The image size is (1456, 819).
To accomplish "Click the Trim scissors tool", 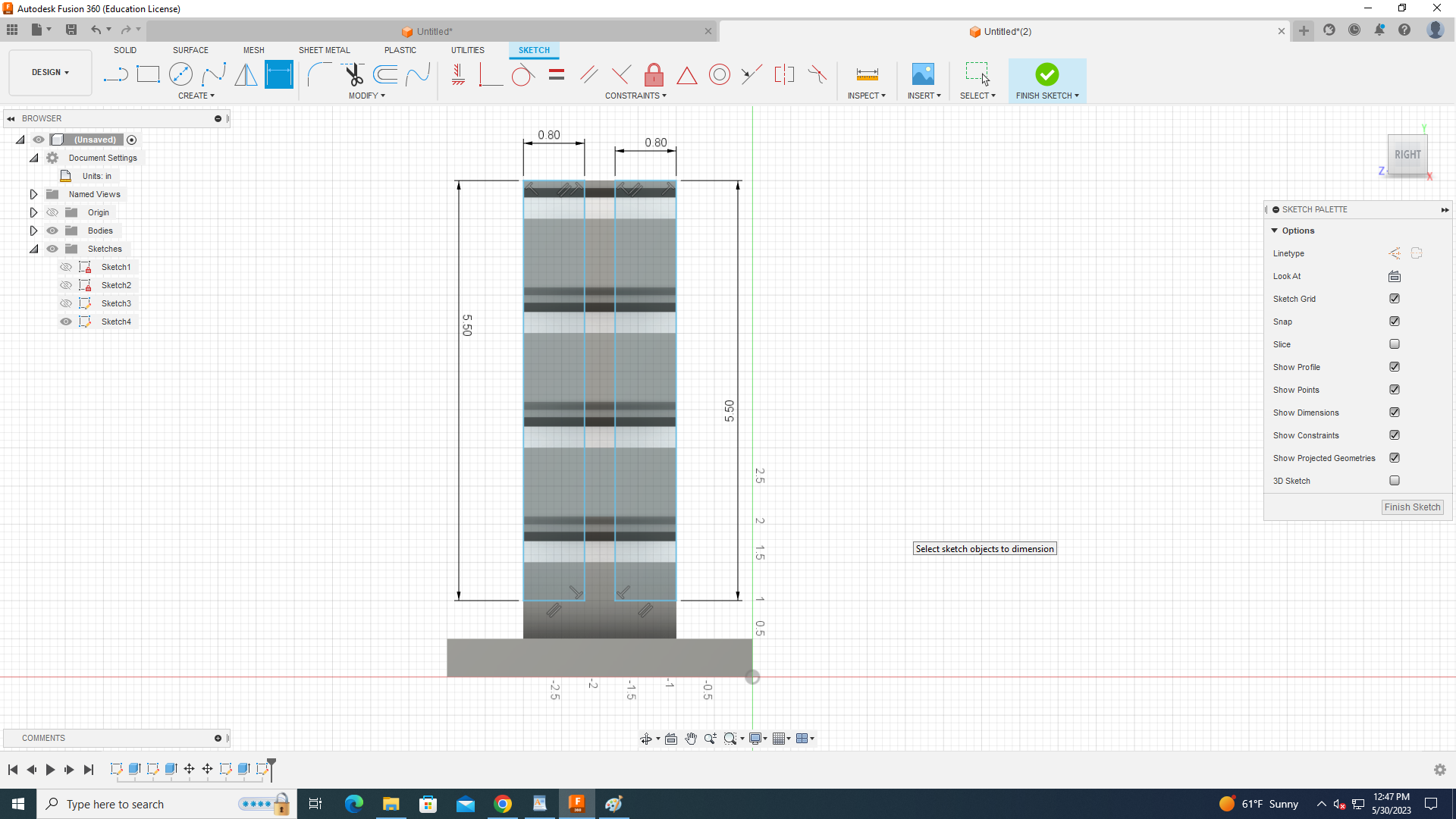I will tap(353, 74).
